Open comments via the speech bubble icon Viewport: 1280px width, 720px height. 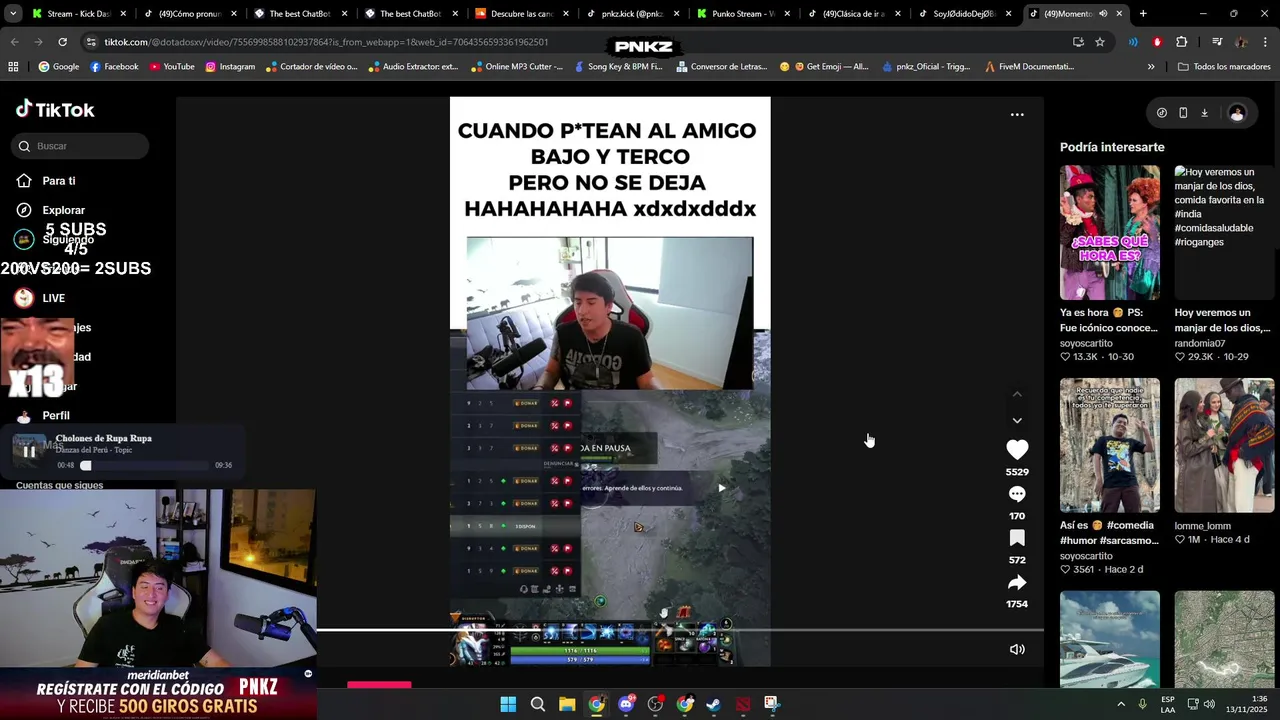pyautogui.click(x=1017, y=494)
